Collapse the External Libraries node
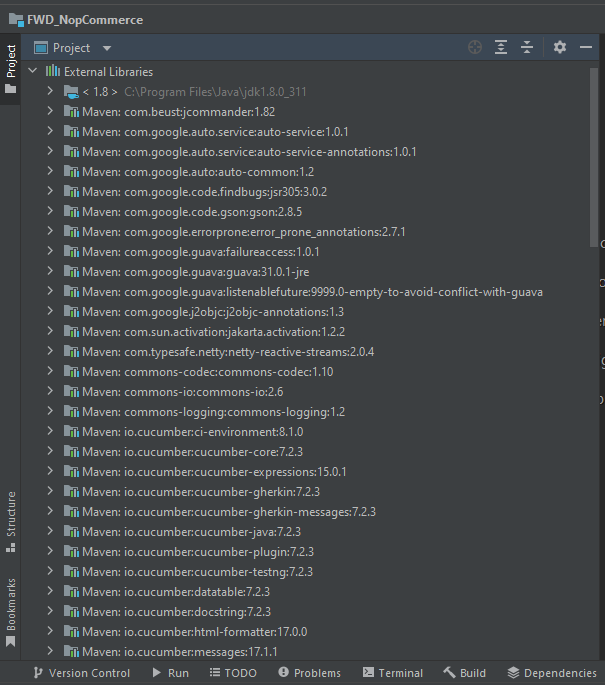Image resolution: width=605 pixels, height=685 pixels. click(33, 70)
